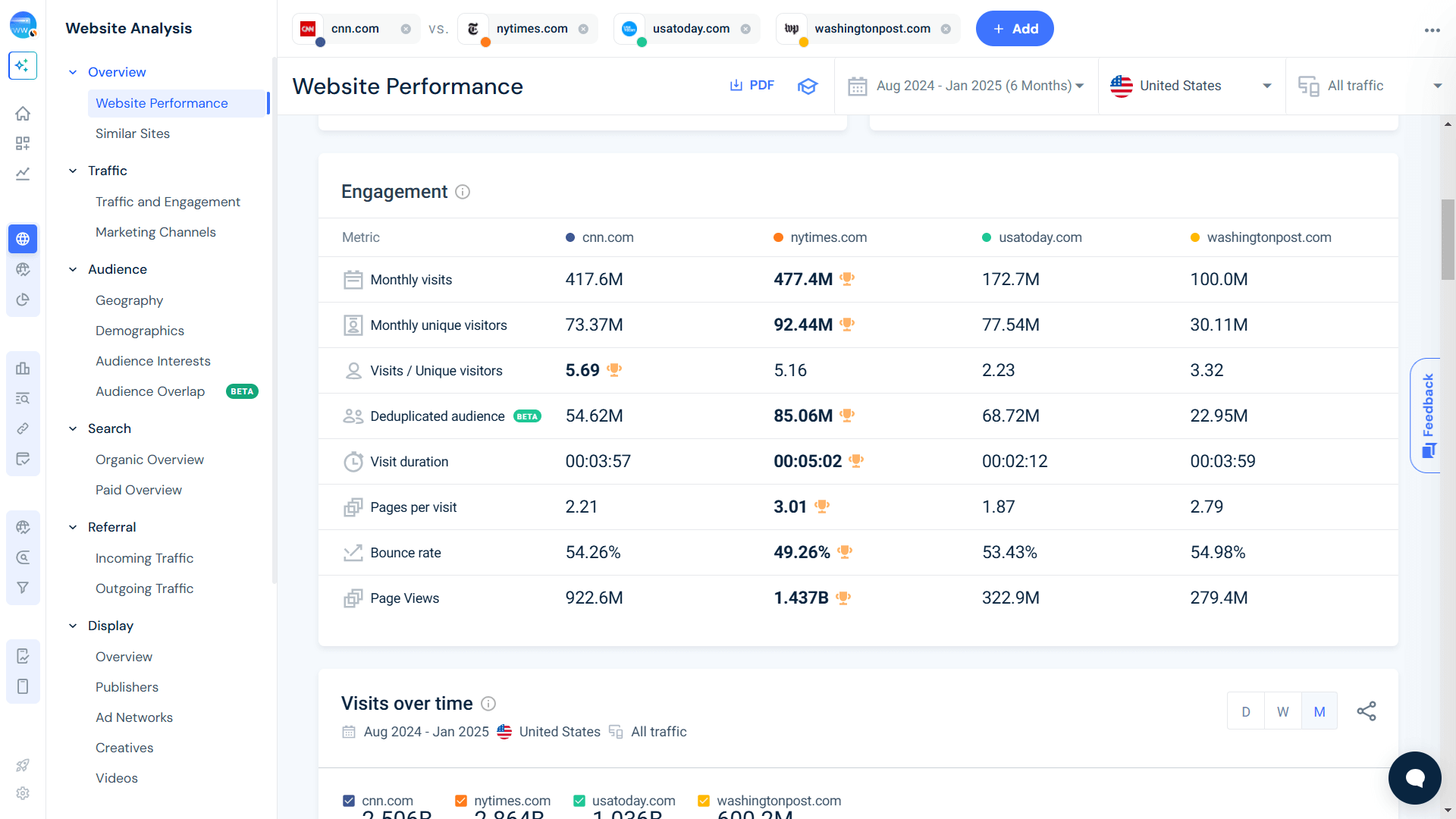Open the Similarweb AI assistant sparkle icon

tap(23, 66)
